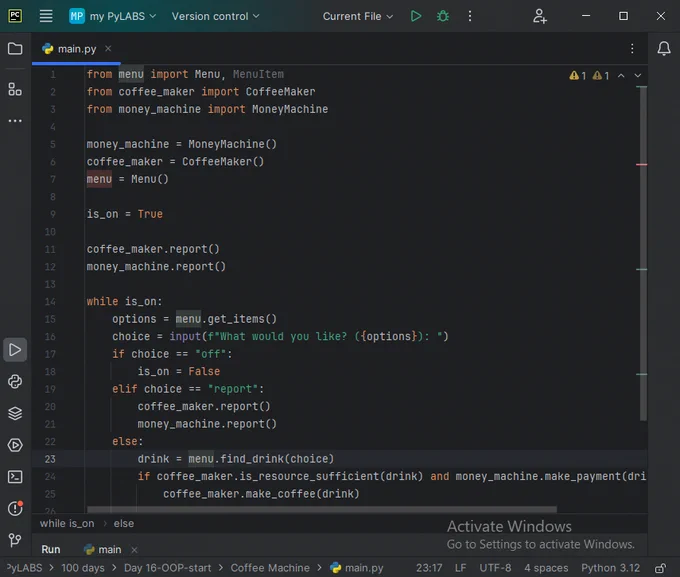This screenshot has height=577, width=680.
Task: Click 'while is_on:' line of code
Action: point(124,302)
